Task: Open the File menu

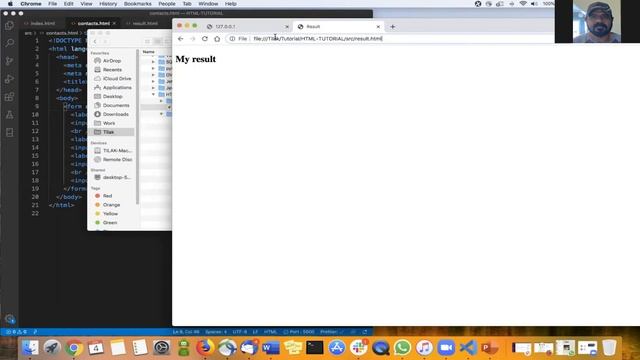Action: pyautogui.click(x=53, y=4)
